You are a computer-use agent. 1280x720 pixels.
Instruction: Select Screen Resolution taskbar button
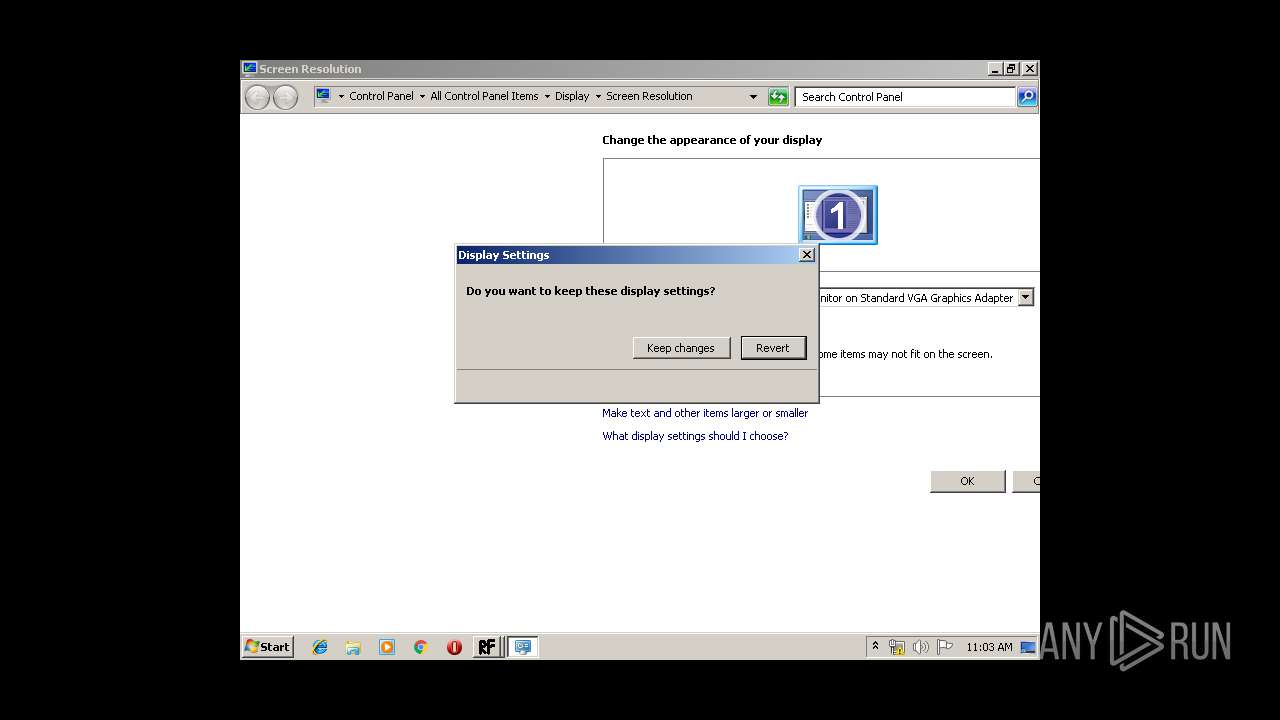point(523,647)
